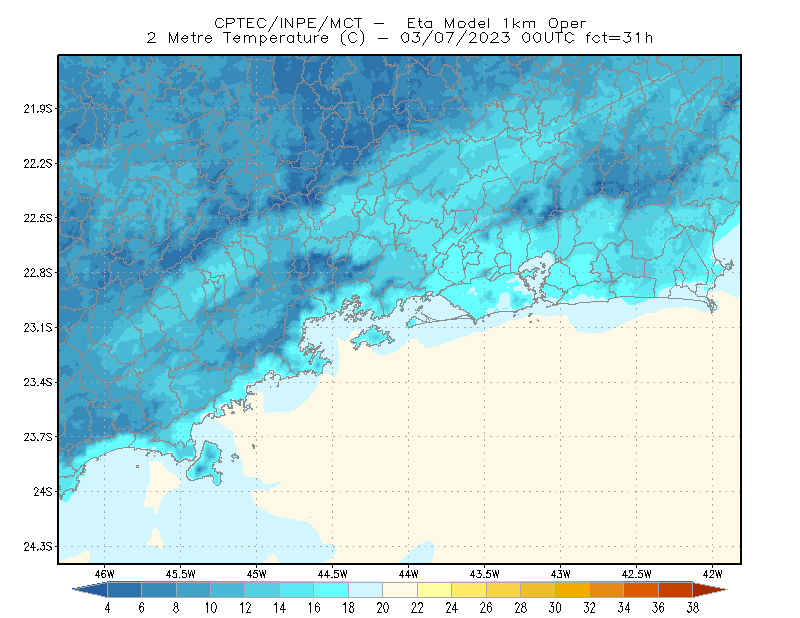
Task: Click the large island near 45.3W 23.85S
Action: coord(205,463)
